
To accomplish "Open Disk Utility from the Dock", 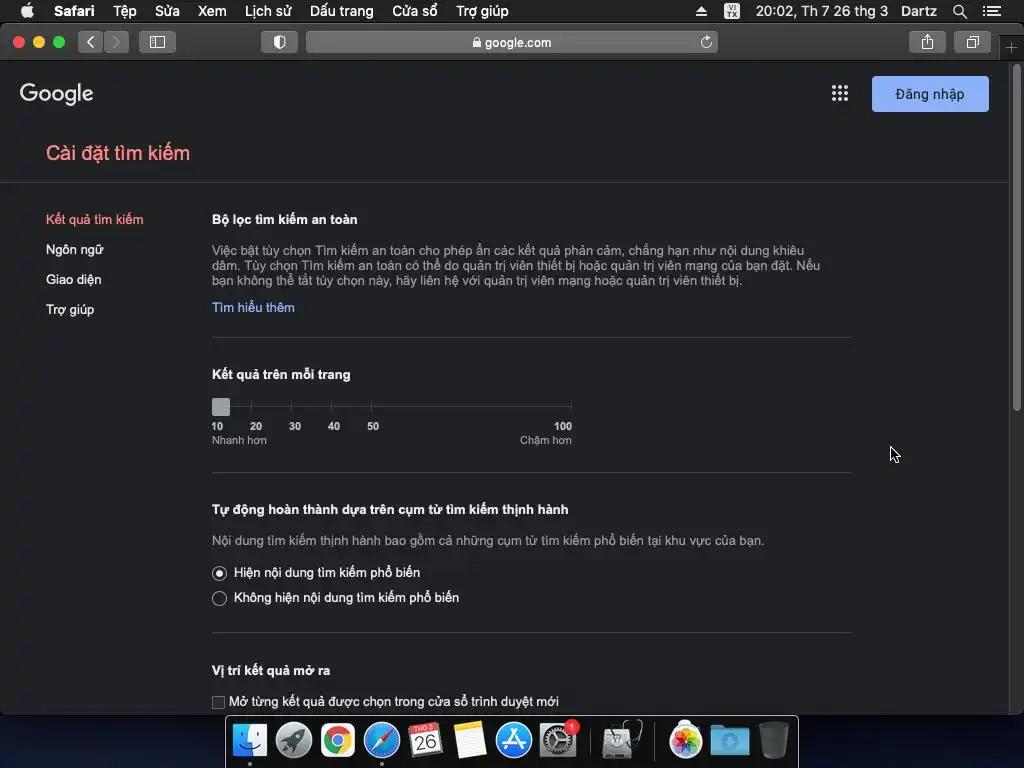I will [621, 740].
